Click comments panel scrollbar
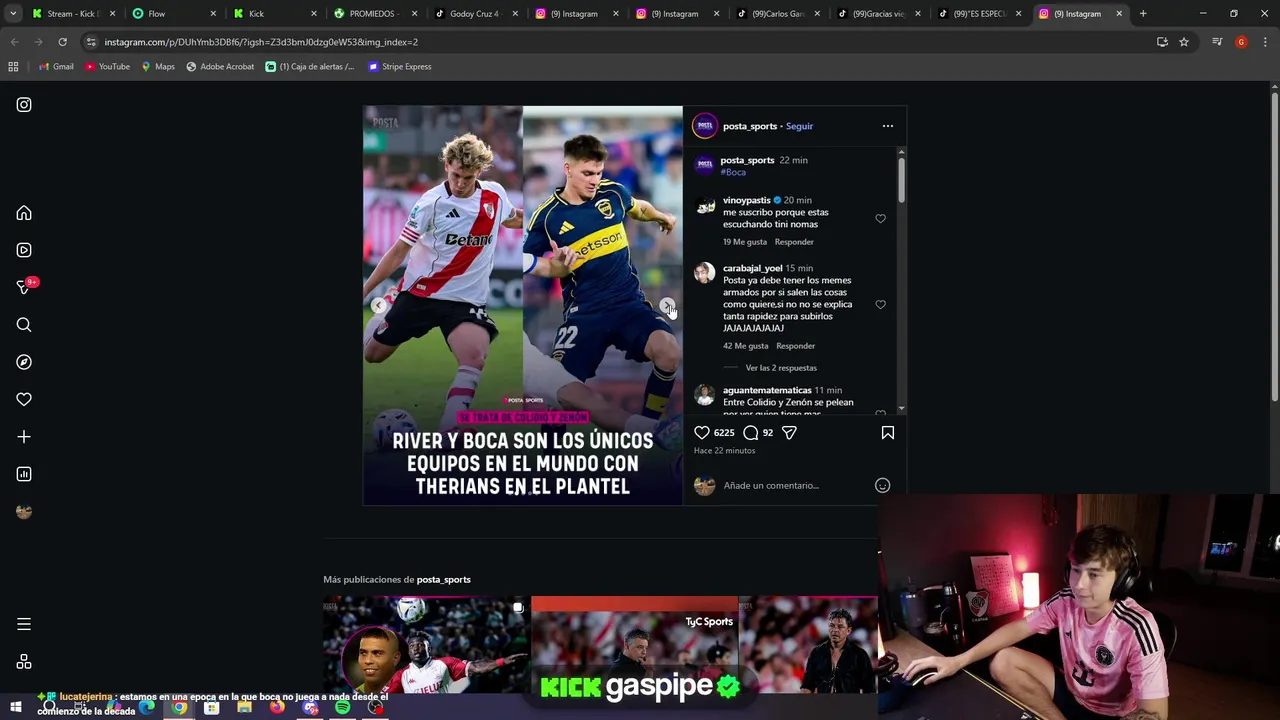Screen dimensions: 1280x720 click(x=901, y=180)
